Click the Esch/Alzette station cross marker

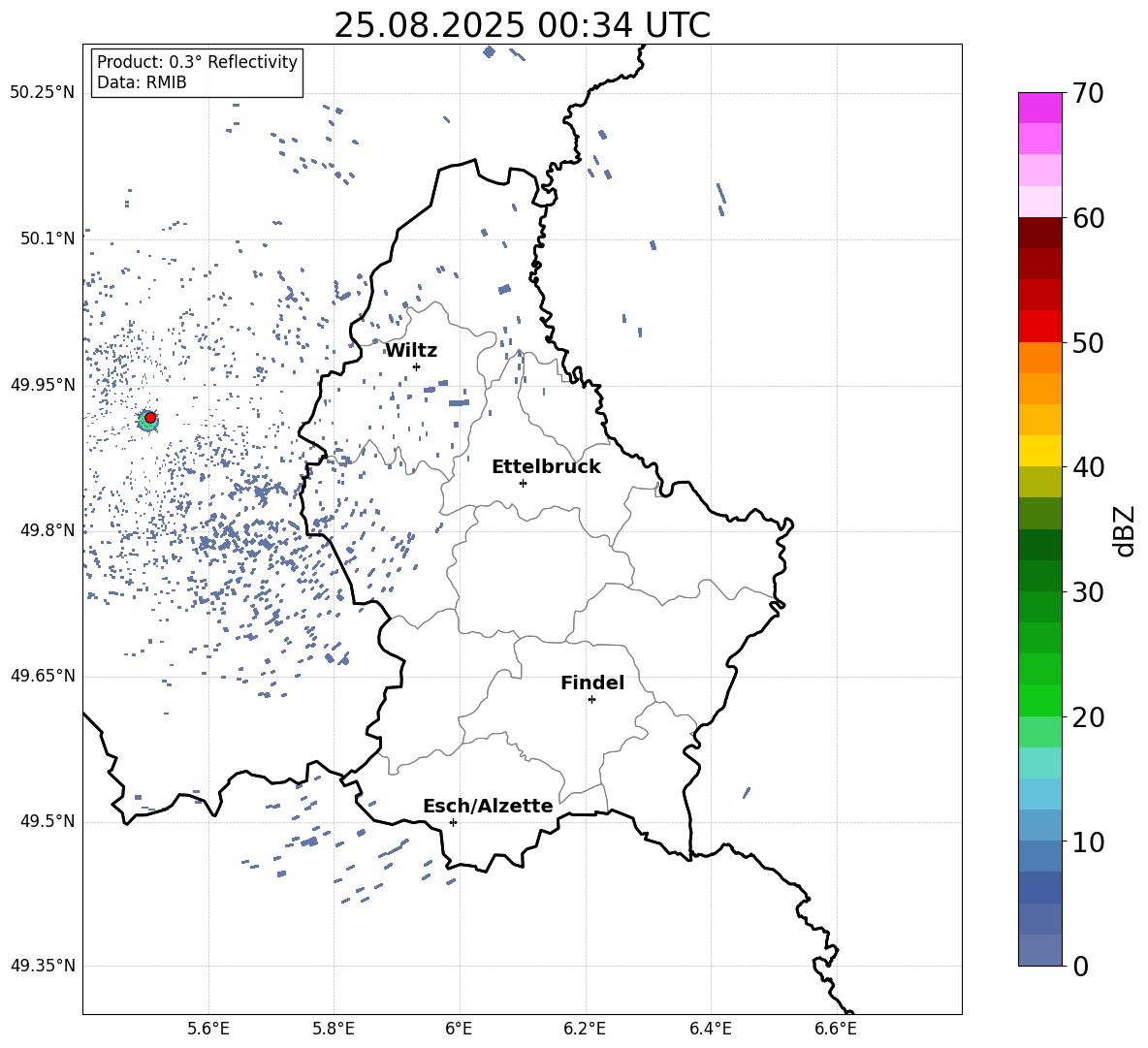(x=453, y=822)
